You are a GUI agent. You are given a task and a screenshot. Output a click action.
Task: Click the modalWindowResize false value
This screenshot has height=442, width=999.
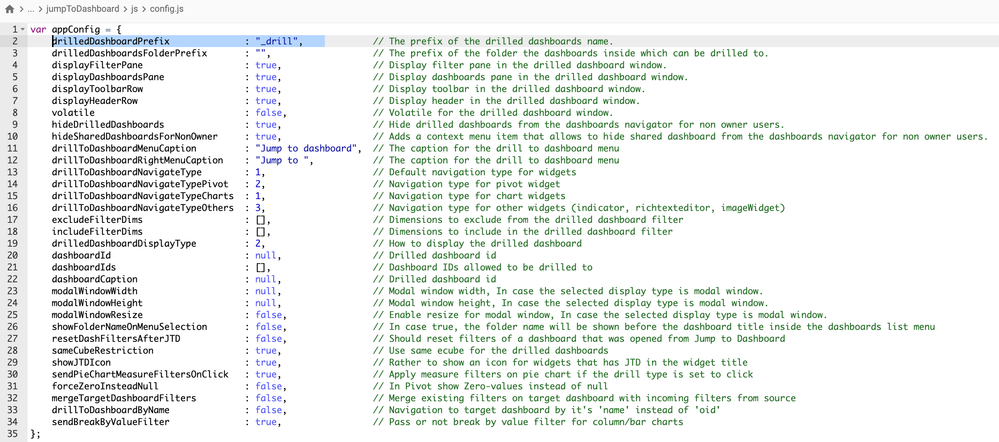[x=268, y=315]
